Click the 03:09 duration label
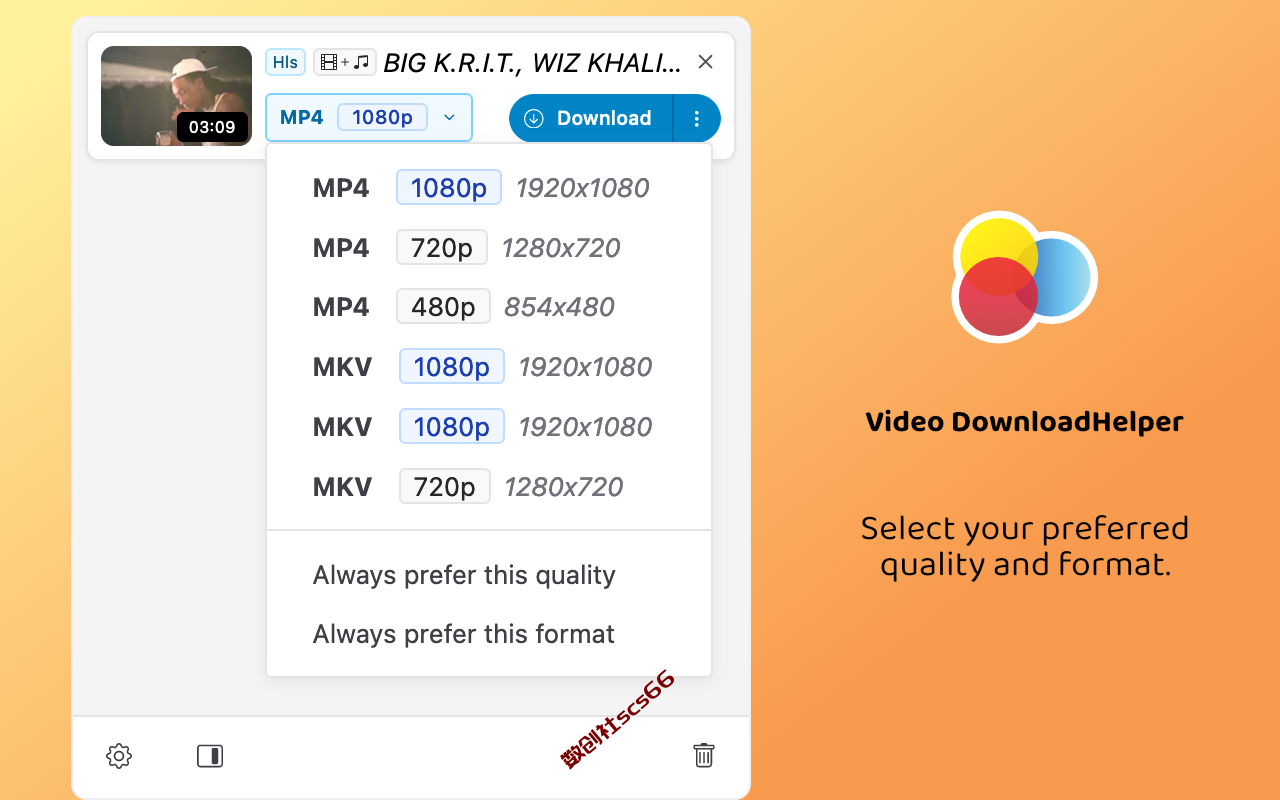 tap(212, 127)
